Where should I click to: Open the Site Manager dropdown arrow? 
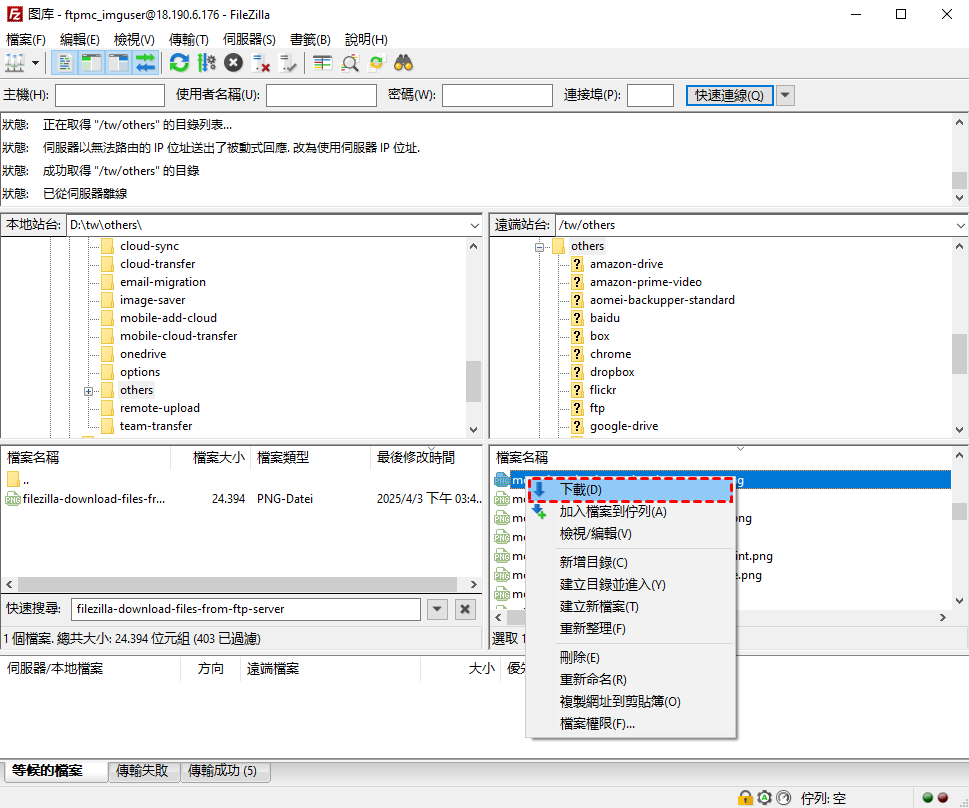(x=35, y=63)
